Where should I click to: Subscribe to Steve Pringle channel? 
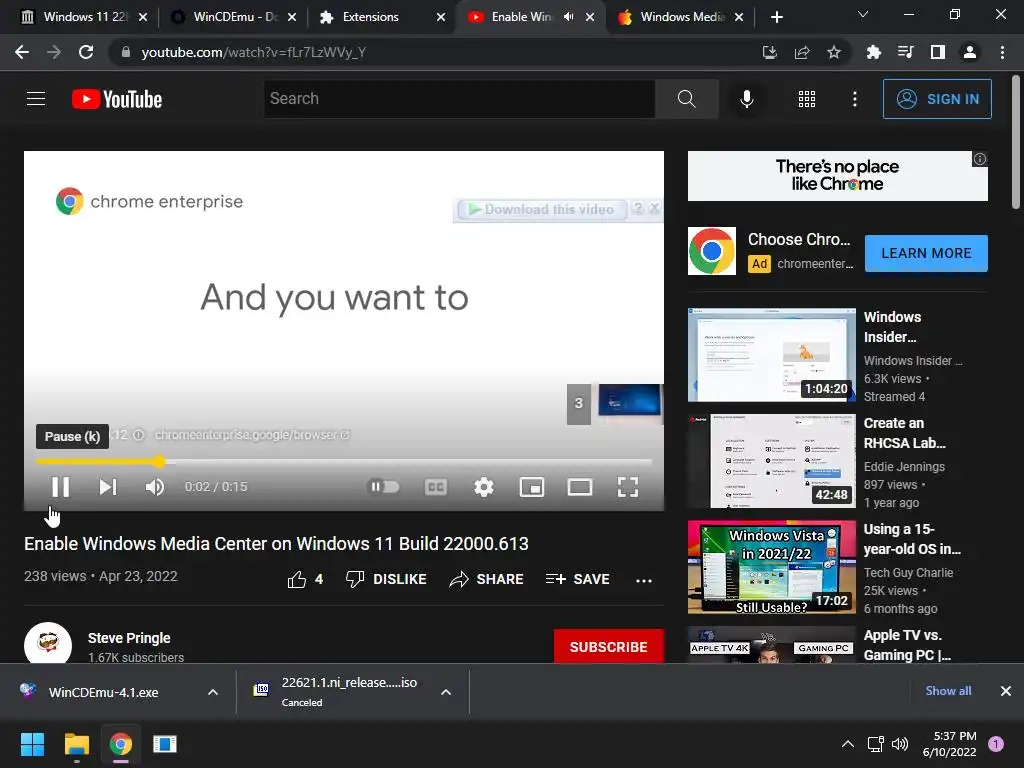point(609,647)
